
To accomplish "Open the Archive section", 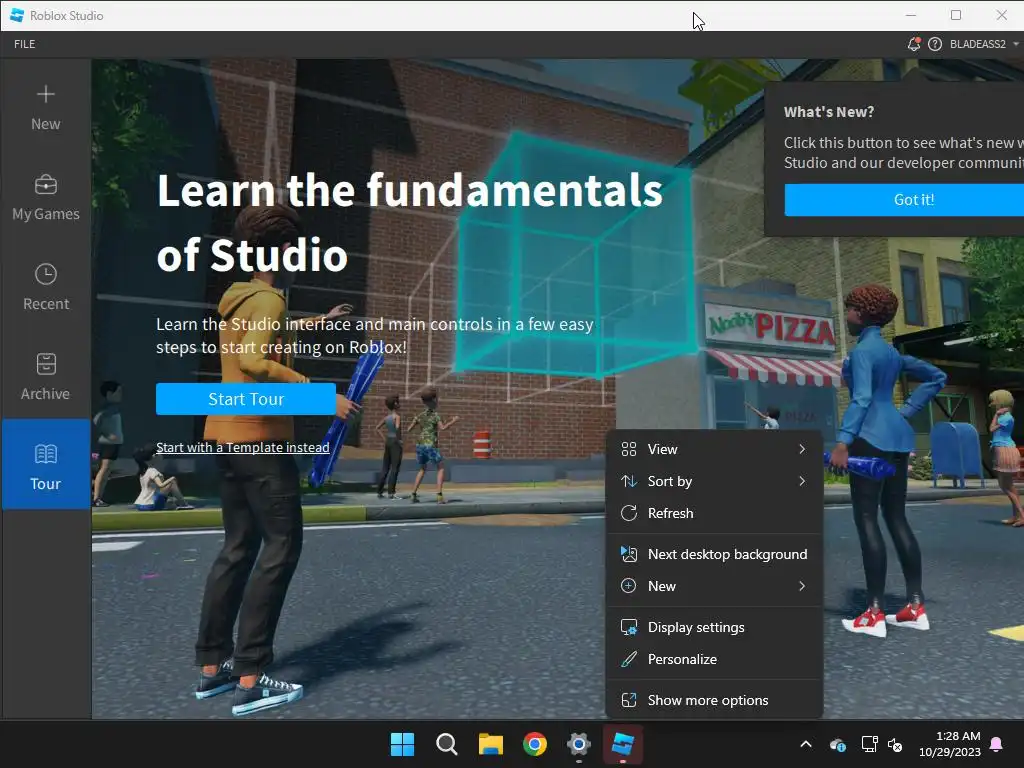I will [46, 377].
